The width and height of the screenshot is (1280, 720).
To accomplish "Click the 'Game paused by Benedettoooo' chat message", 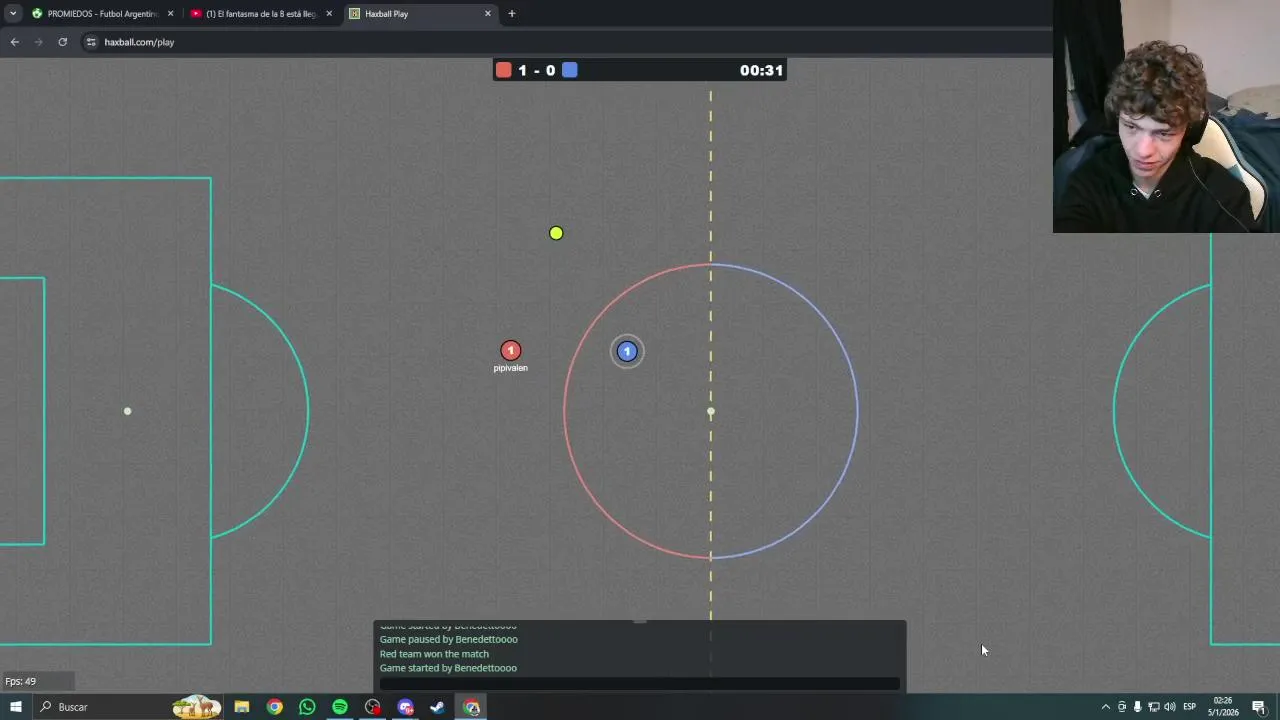I will click(x=448, y=639).
